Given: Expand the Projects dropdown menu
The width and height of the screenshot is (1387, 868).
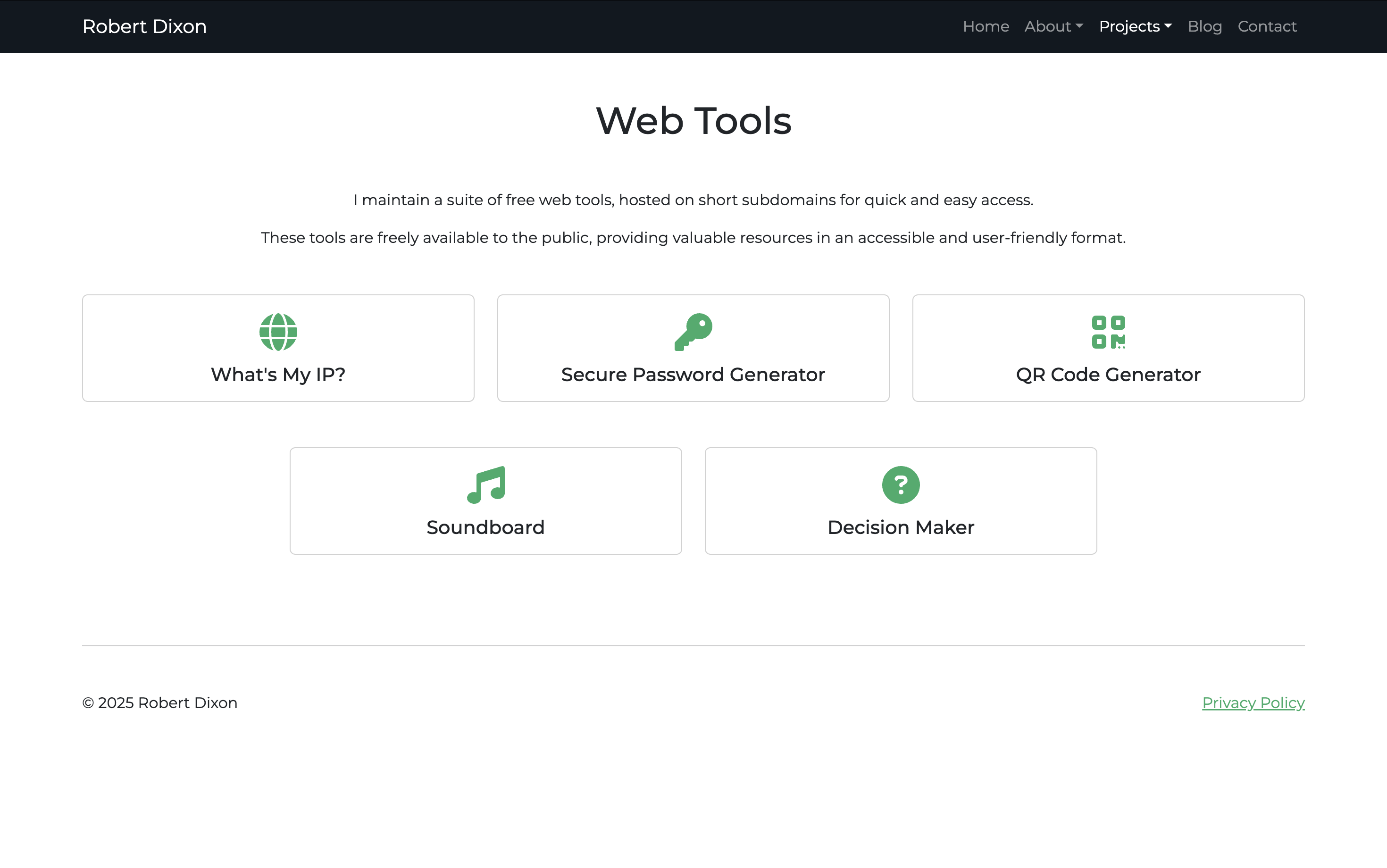Looking at the screenshot, I should click(1135, 26).
